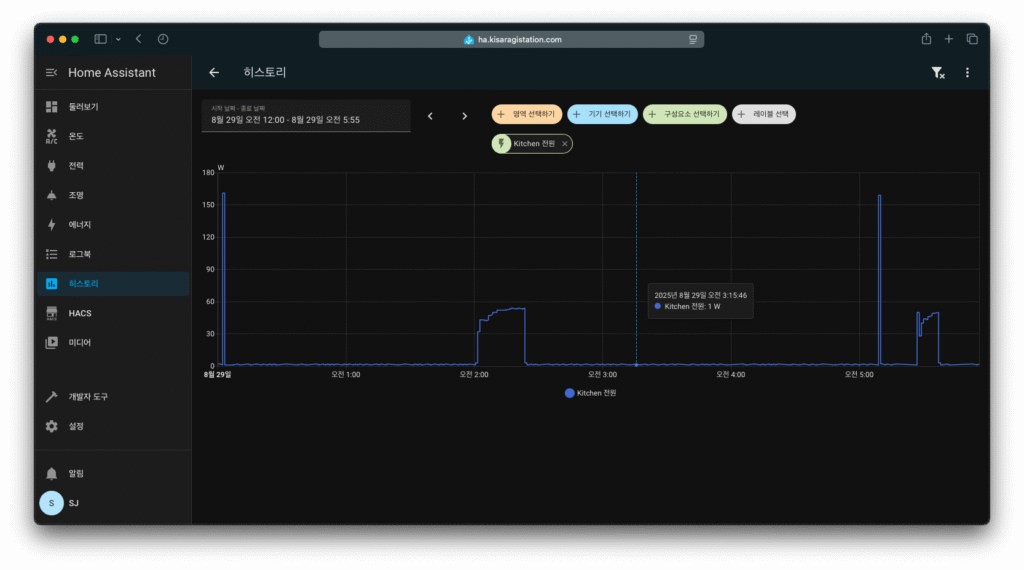Collapse the Home Assistant sidebar menu icon
The image size is (1024, 570).
click(52, 73)
